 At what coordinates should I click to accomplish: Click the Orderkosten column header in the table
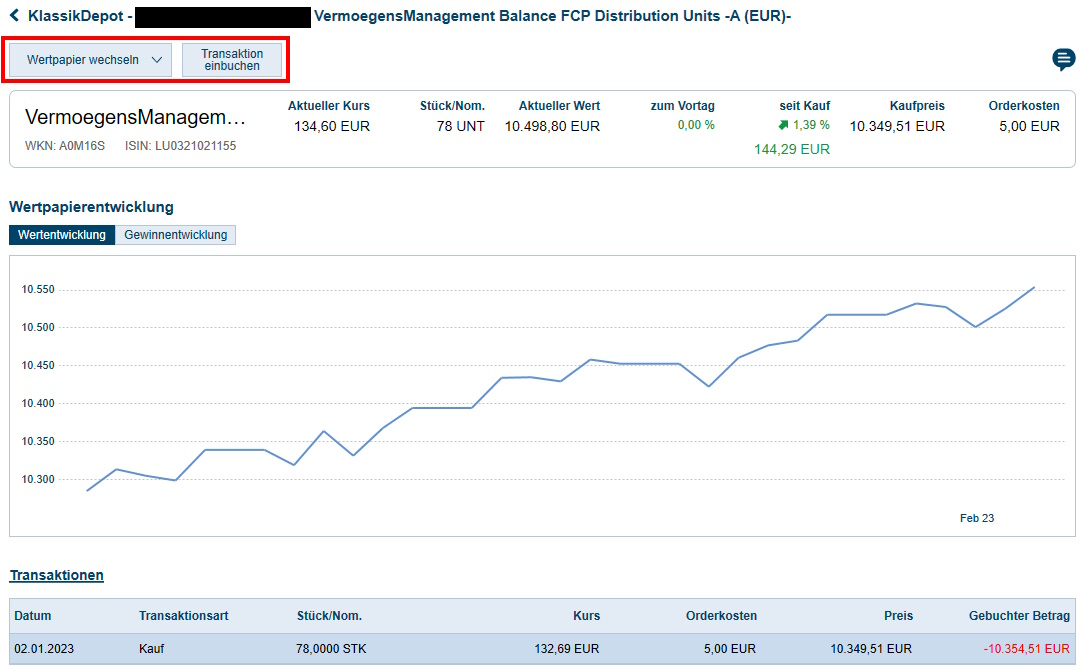721,616
